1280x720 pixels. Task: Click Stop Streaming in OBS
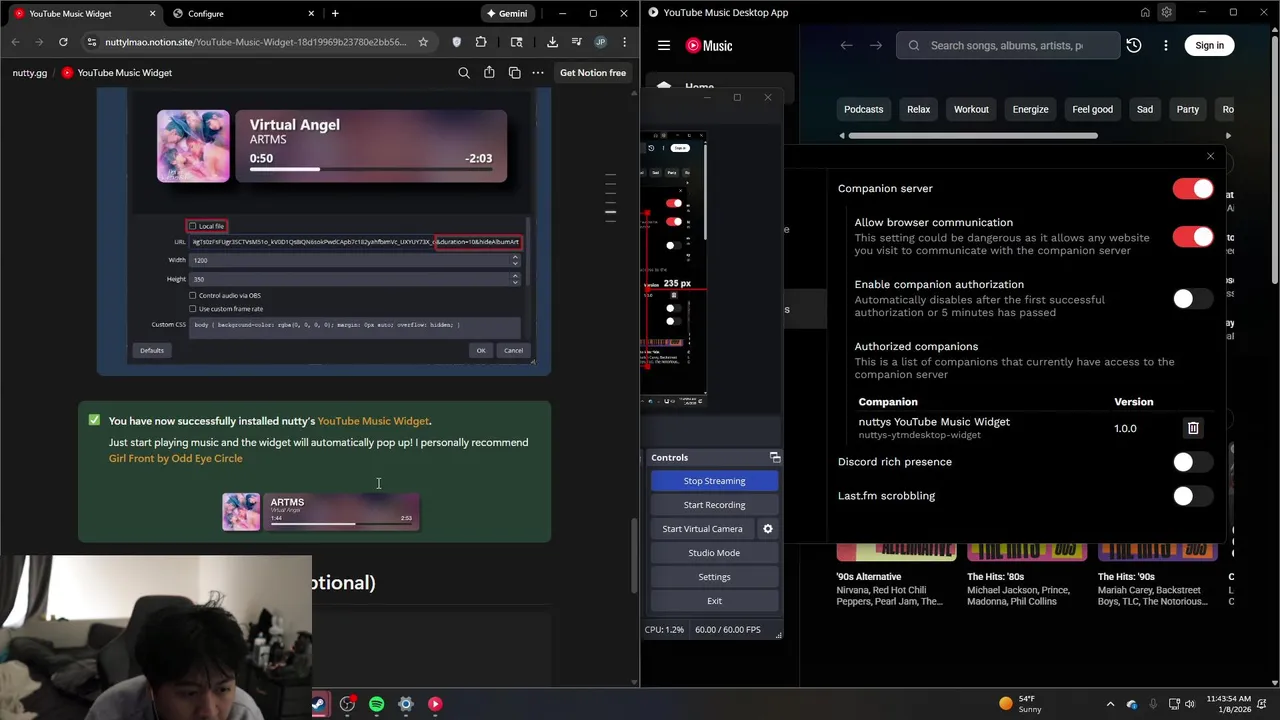(714, 481)
